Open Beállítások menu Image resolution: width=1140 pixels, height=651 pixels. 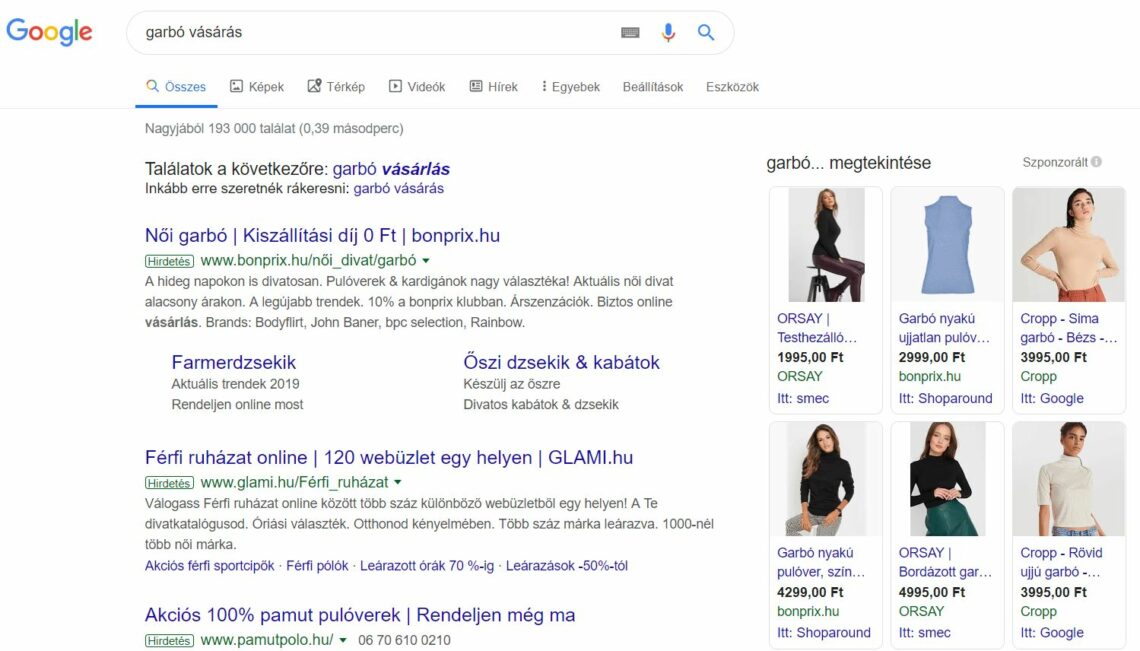[653, 87]
